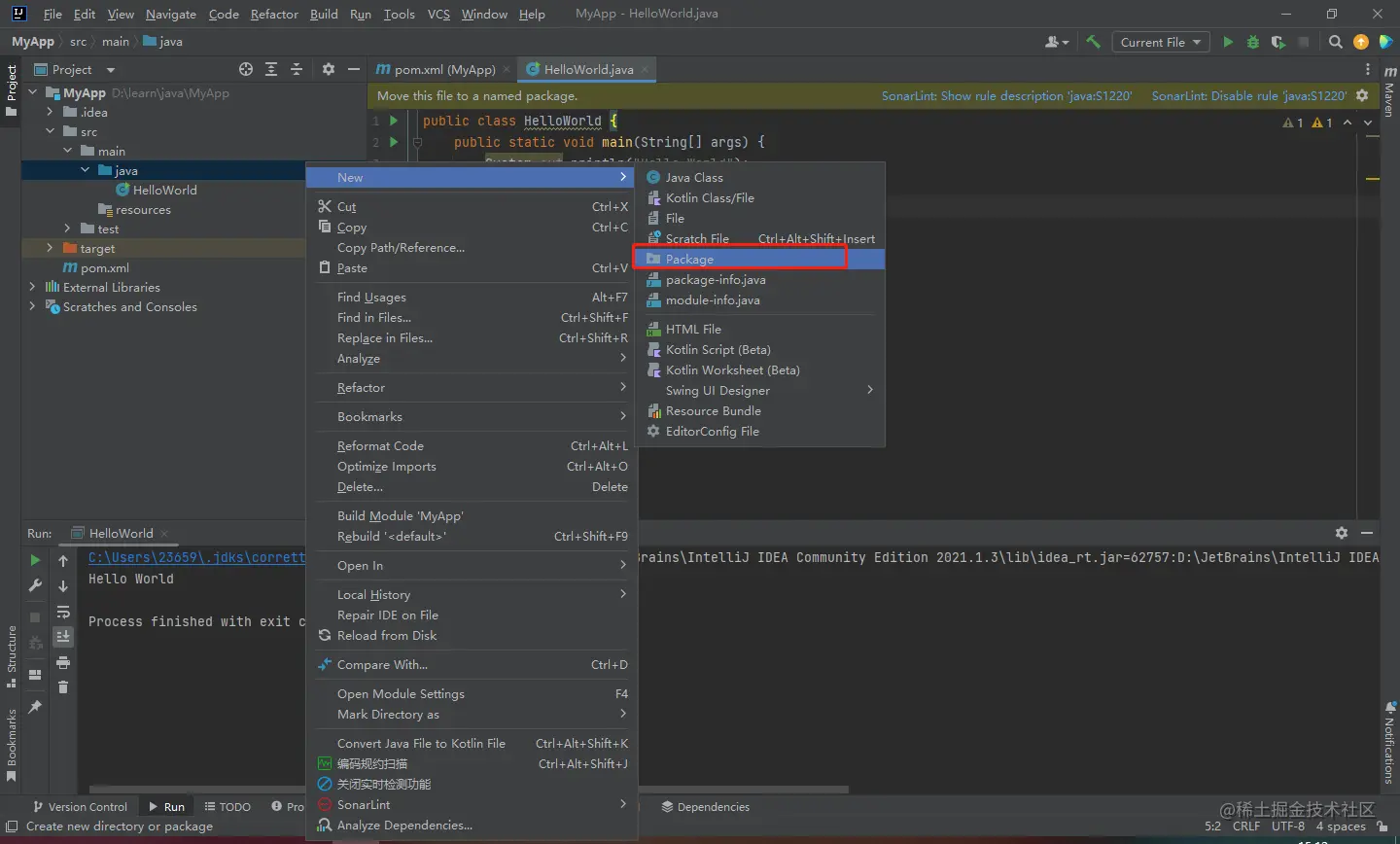
Task: Toggle the Notifications tool window stripe
Action: (1389, 743)
